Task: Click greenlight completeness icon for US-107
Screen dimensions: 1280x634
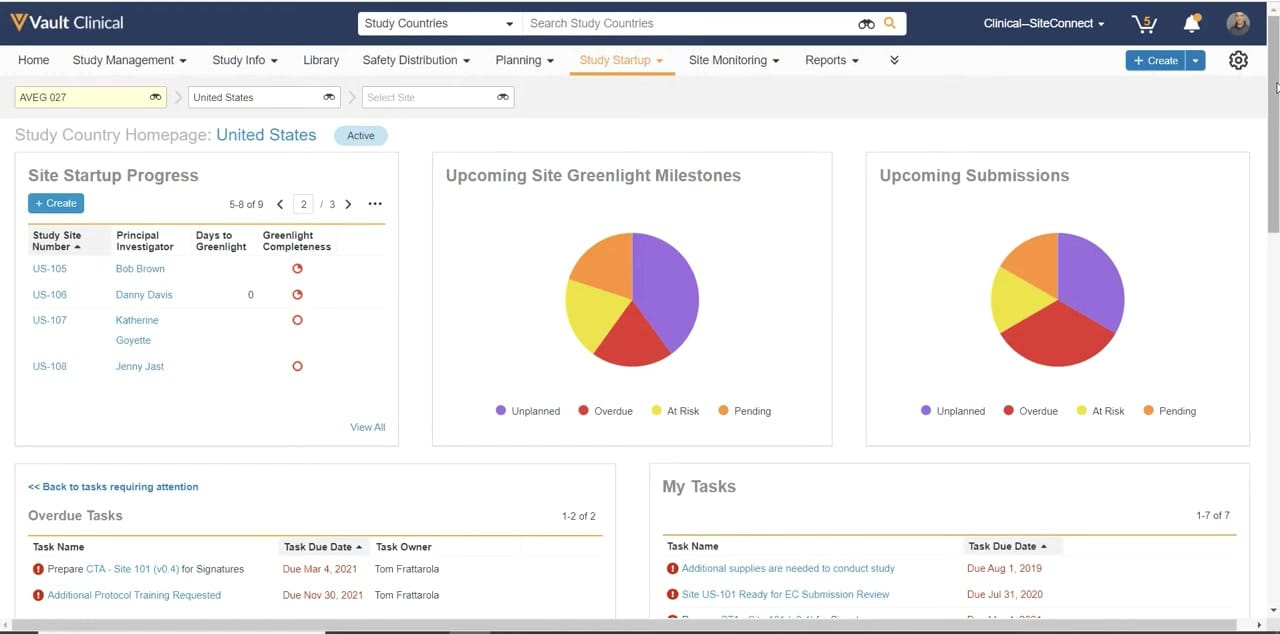Action: 297,321
